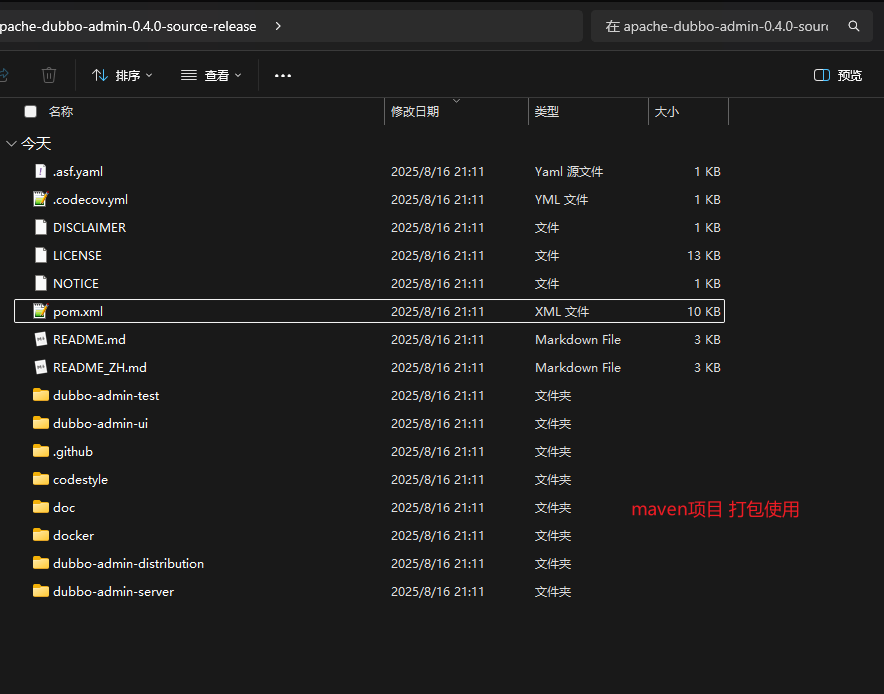Select the file named NOTICE
This screenshot has width=884, height=694.
pyautogui.click(x=76, y=284)
